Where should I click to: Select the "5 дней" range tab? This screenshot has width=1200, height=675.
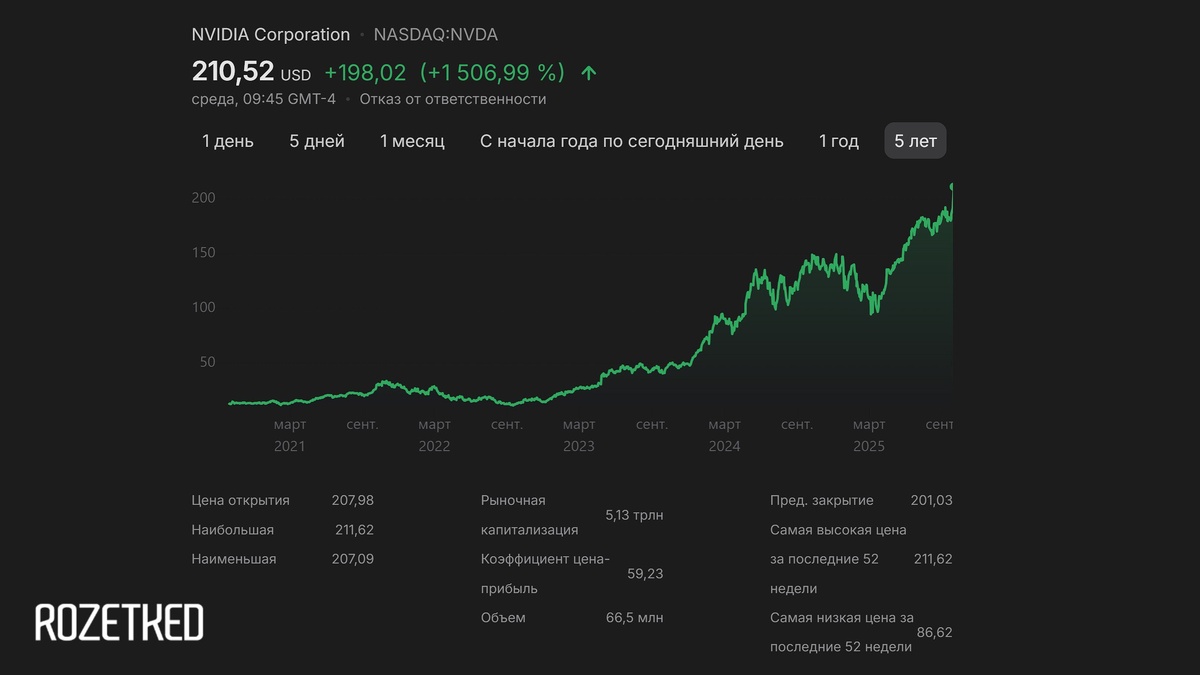(x=317, y=141)
